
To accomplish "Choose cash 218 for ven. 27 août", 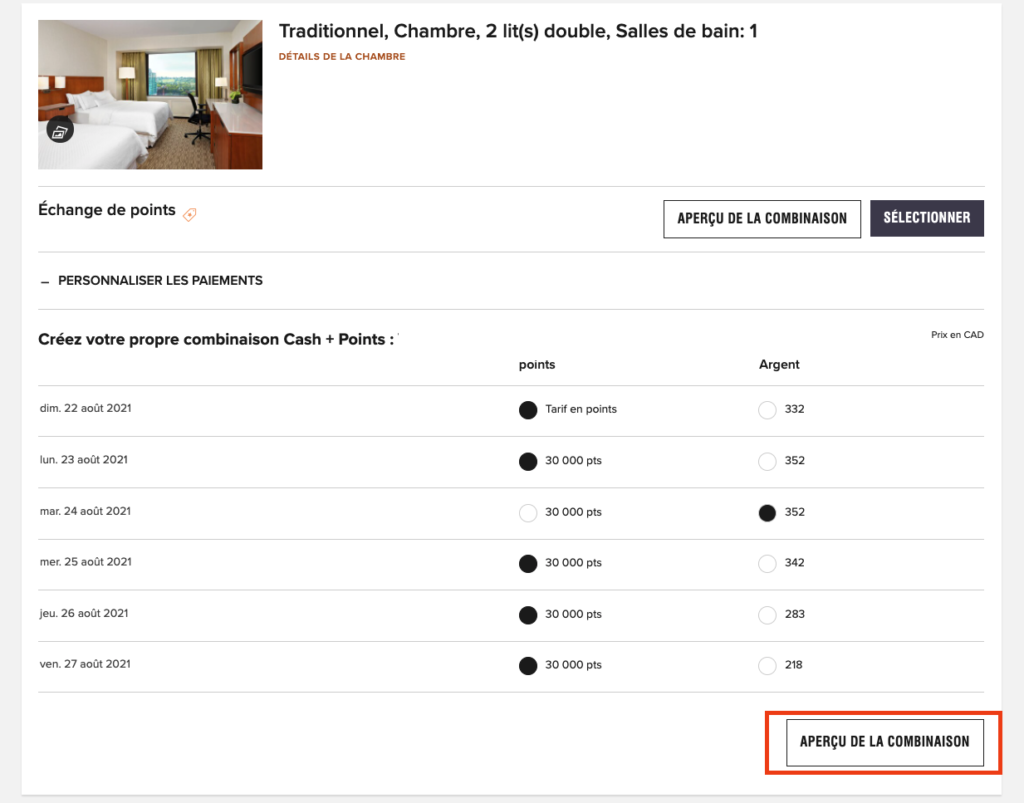I will coord(767,665).
